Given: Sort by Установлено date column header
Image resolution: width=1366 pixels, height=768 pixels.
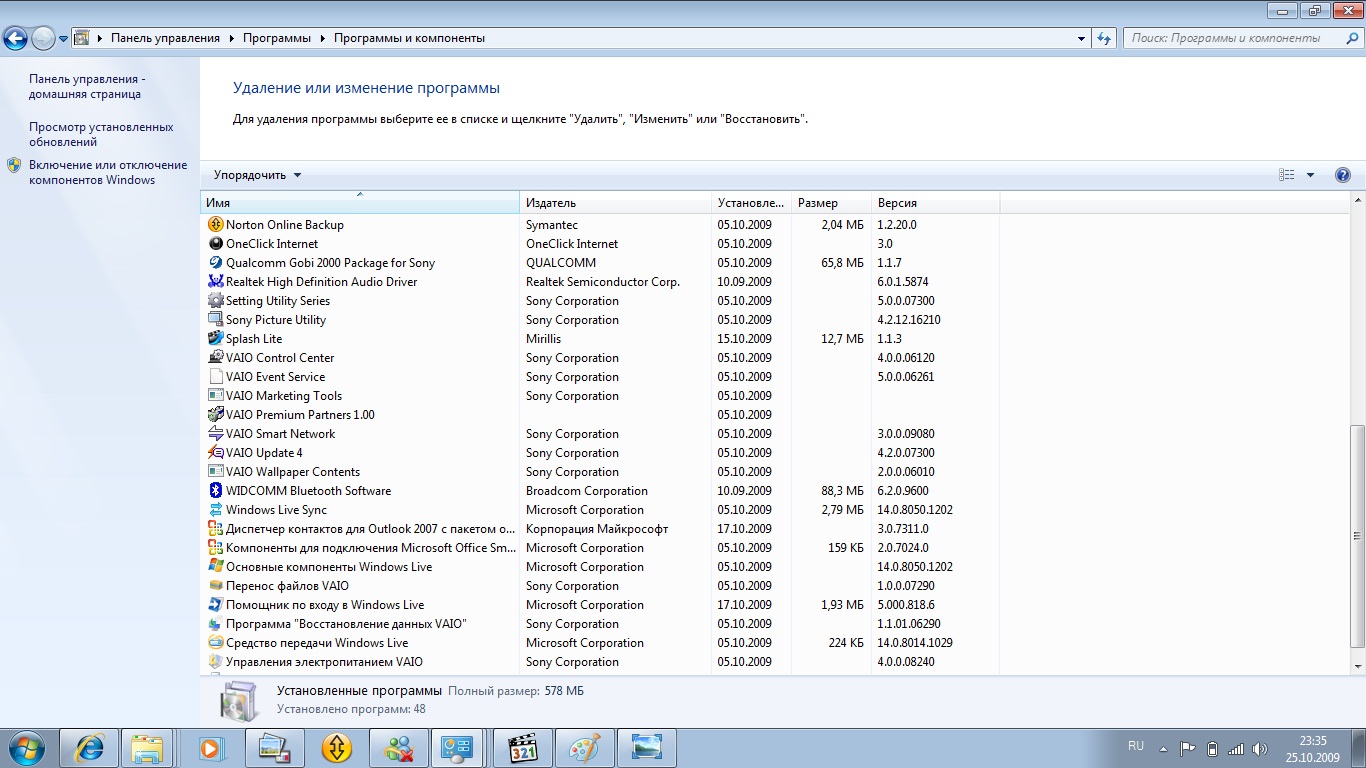Looking at the screenshot, I should [x=751, y=203].
